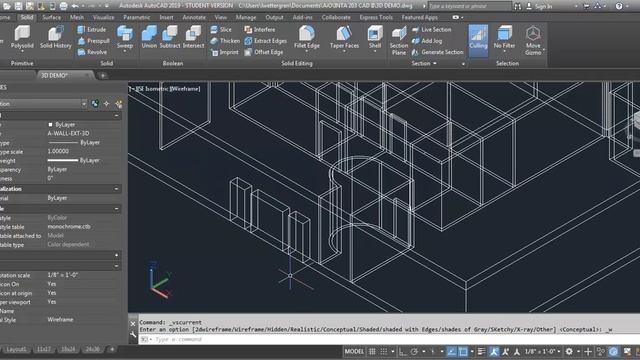
Task: Toggle grid display in status bar
Action: [x=372, y=351]
